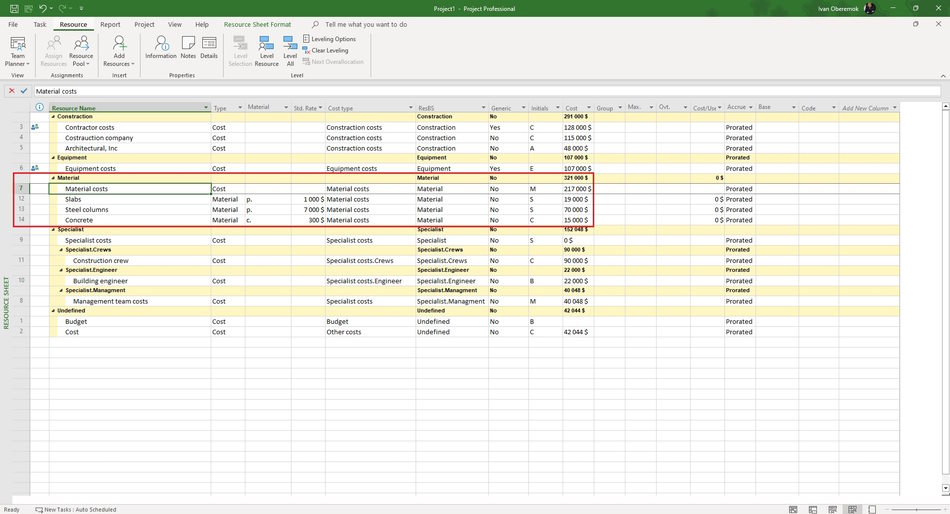The width and height of the screenshot is (950, 514).
Task: Cancel the cell entry with the red X
Action: [x=12, y=91]
